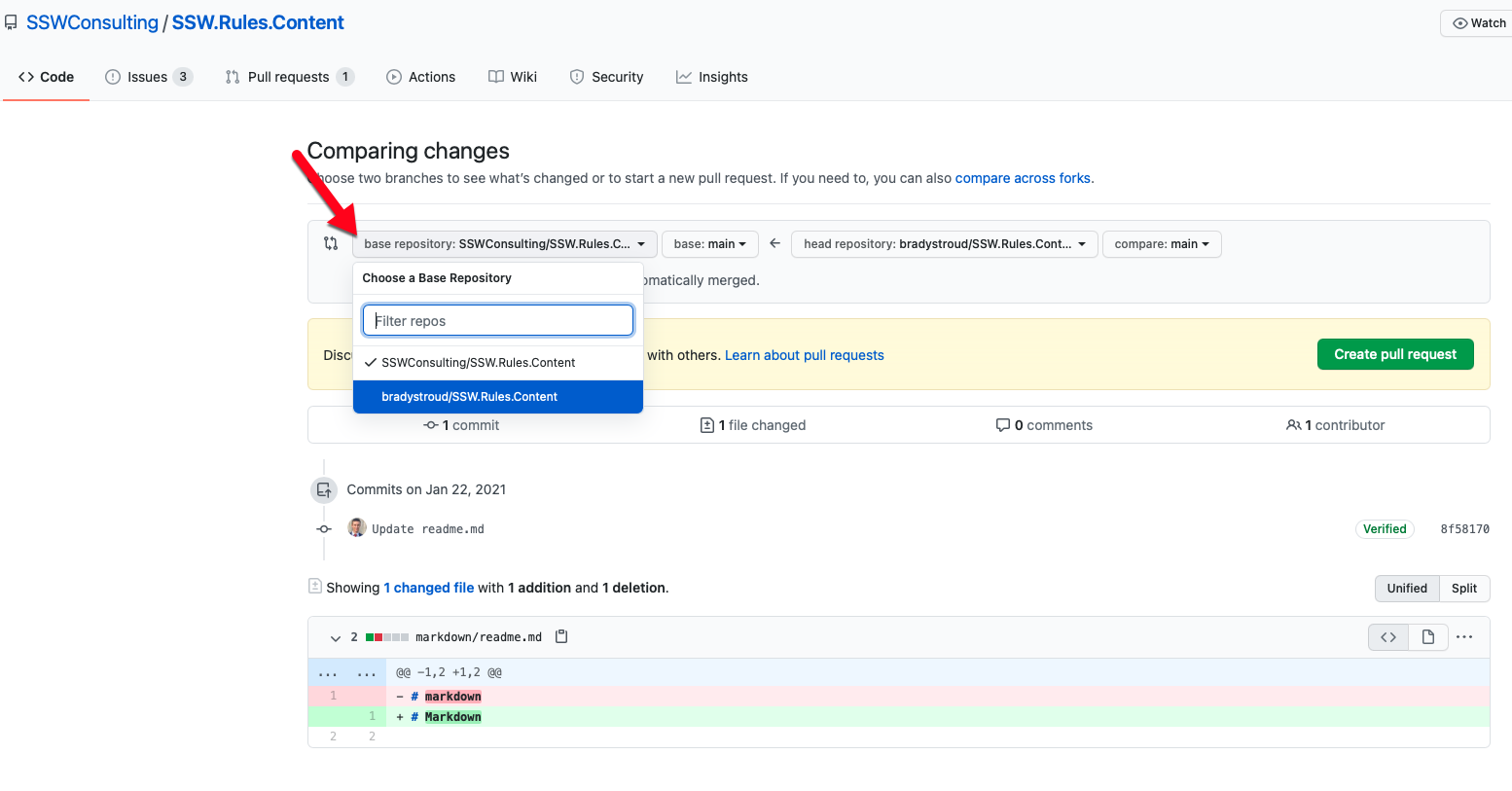This screenshot has width=1512, height=791.
Task: Open the head repository dropdown
Action: (945, 244)
